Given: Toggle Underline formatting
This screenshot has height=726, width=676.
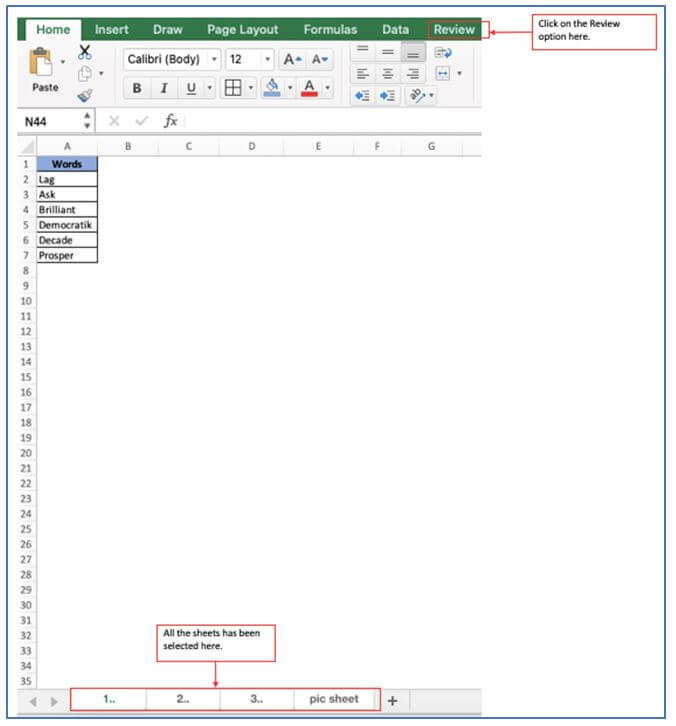Looking at the screenshot, I should 191,88.
